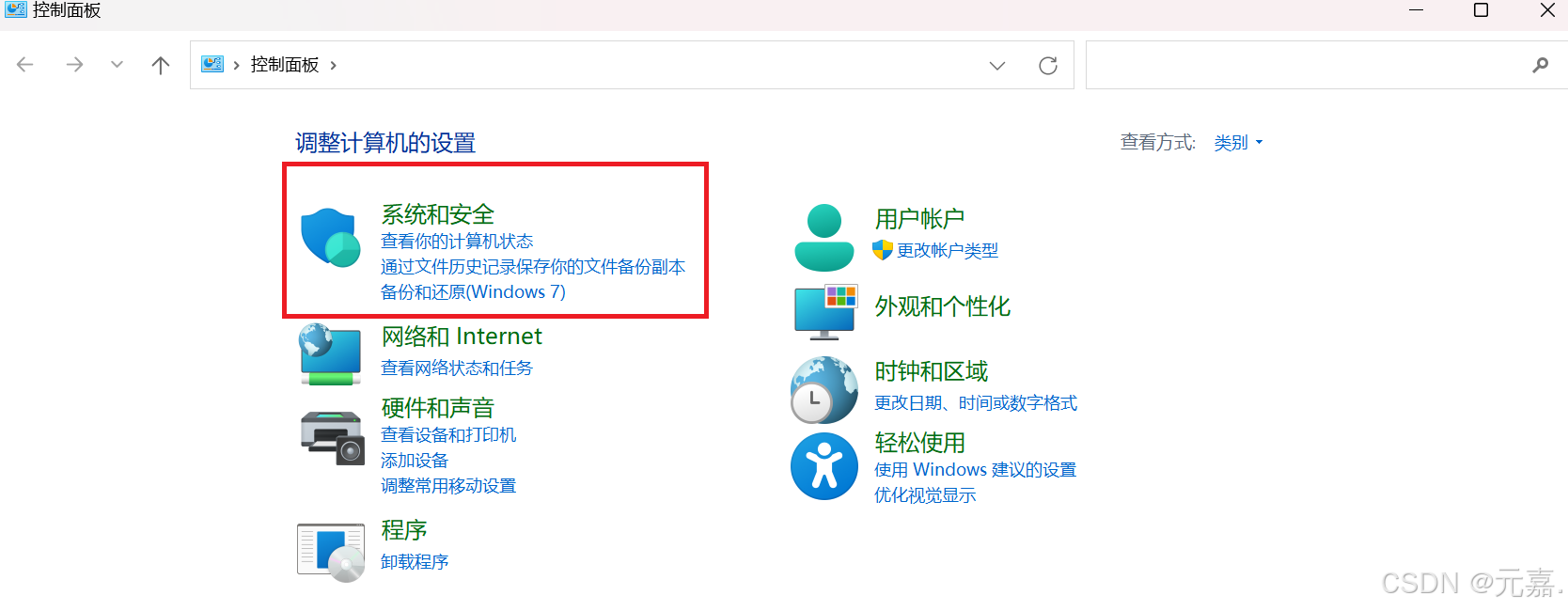Maximize the Control Panel window
Screen dimensions: 1568x611
pos(1481,10)
